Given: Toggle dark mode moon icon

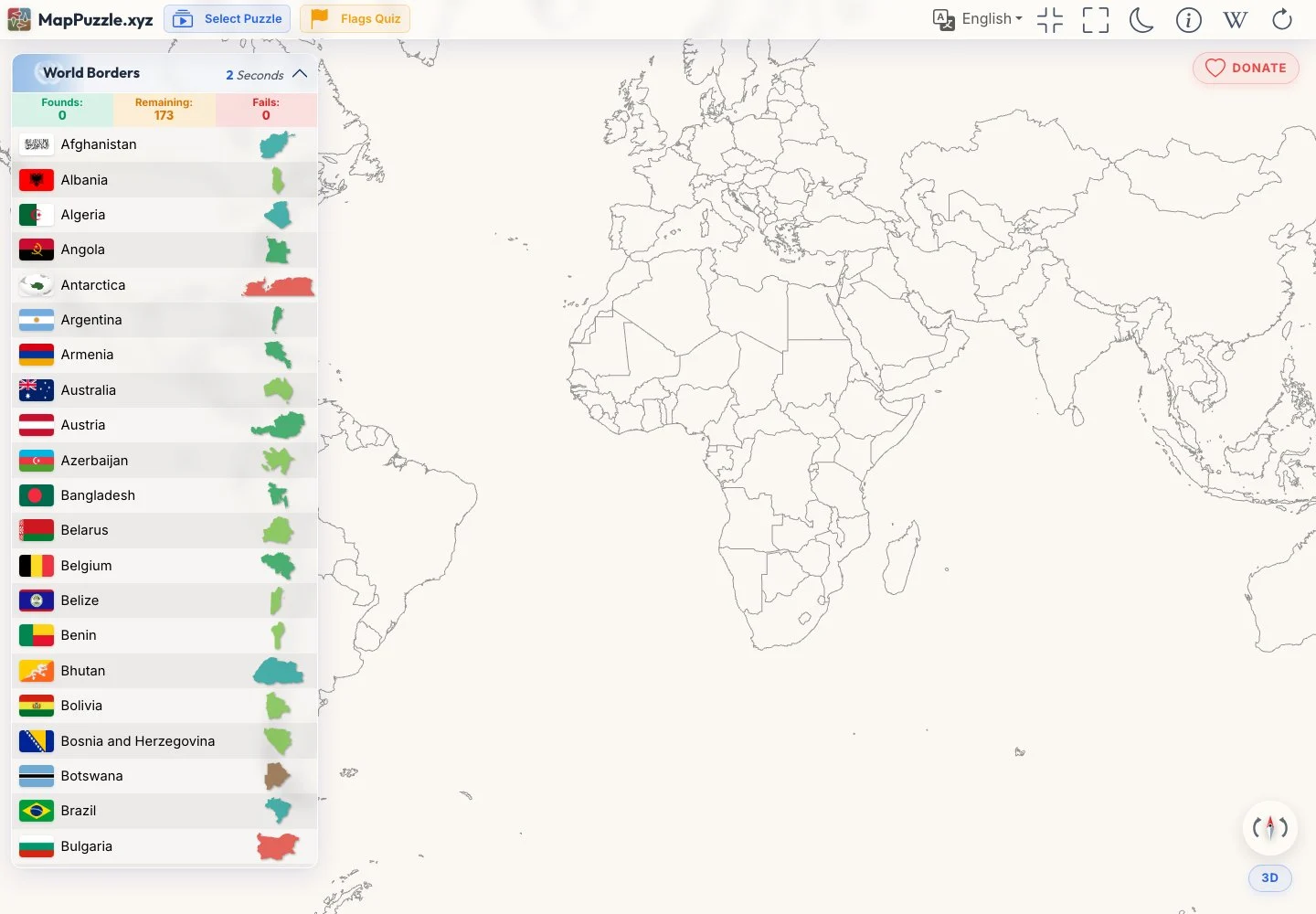Looking at the screenshot, I should (1141, 19).
